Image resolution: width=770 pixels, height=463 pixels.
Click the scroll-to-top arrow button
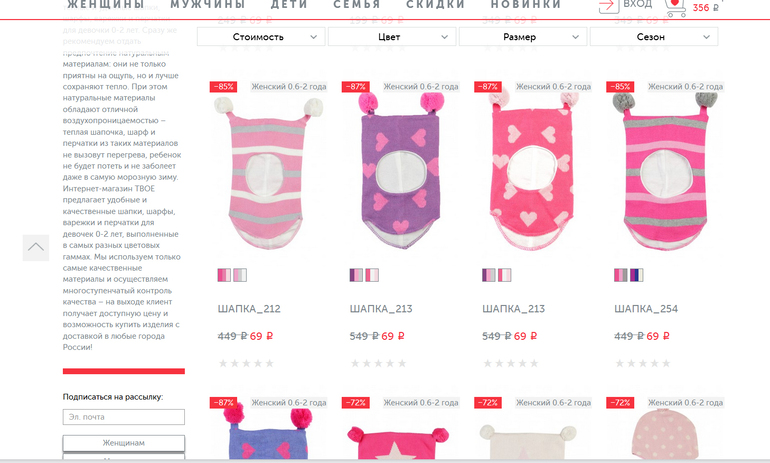pyautogui.click(x=36, y=247)
